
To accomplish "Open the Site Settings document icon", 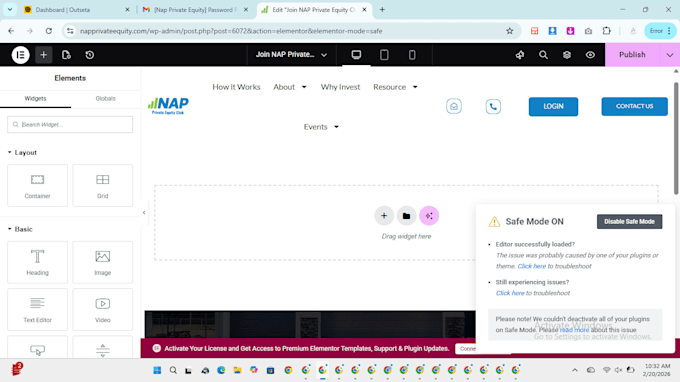I will [66, 55].
